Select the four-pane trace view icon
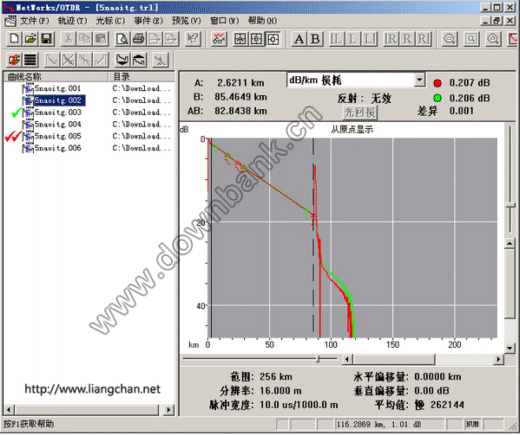 [x=240, y=39]
